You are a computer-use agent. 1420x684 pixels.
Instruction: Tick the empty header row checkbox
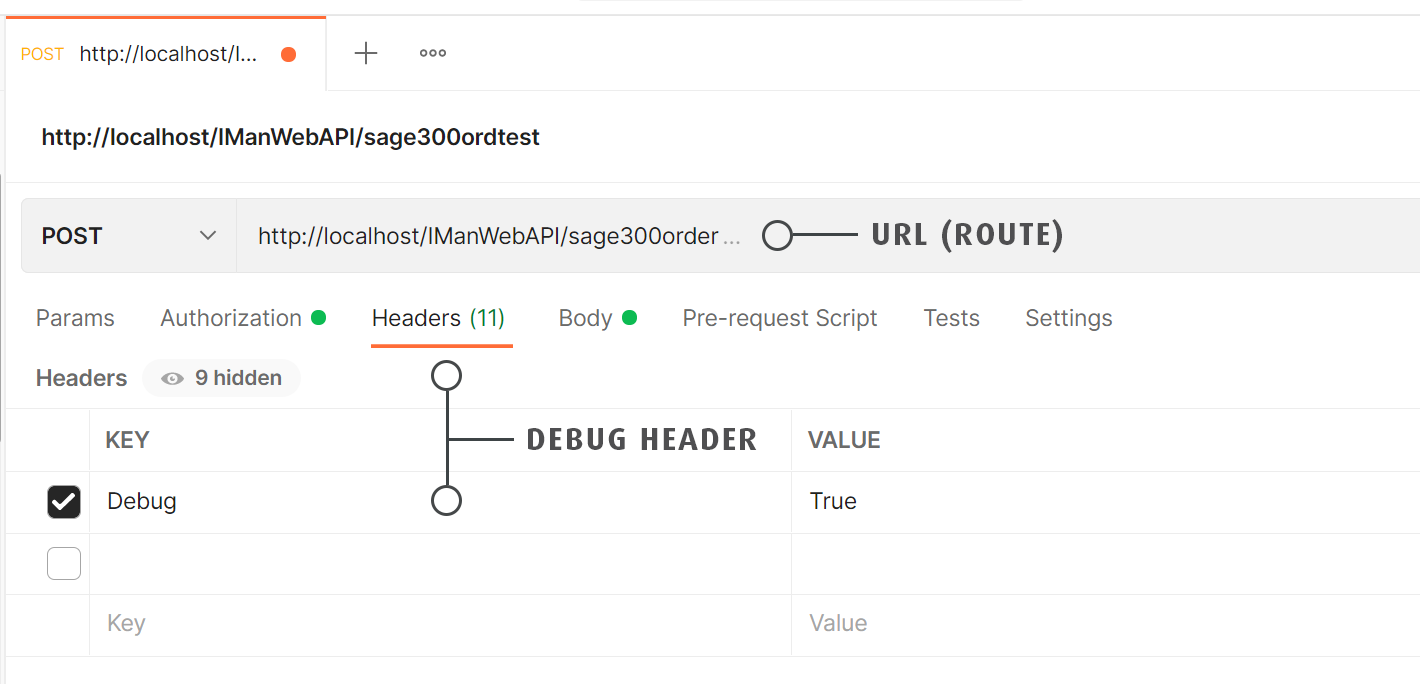pyautogui.click(x=64, y=564)
